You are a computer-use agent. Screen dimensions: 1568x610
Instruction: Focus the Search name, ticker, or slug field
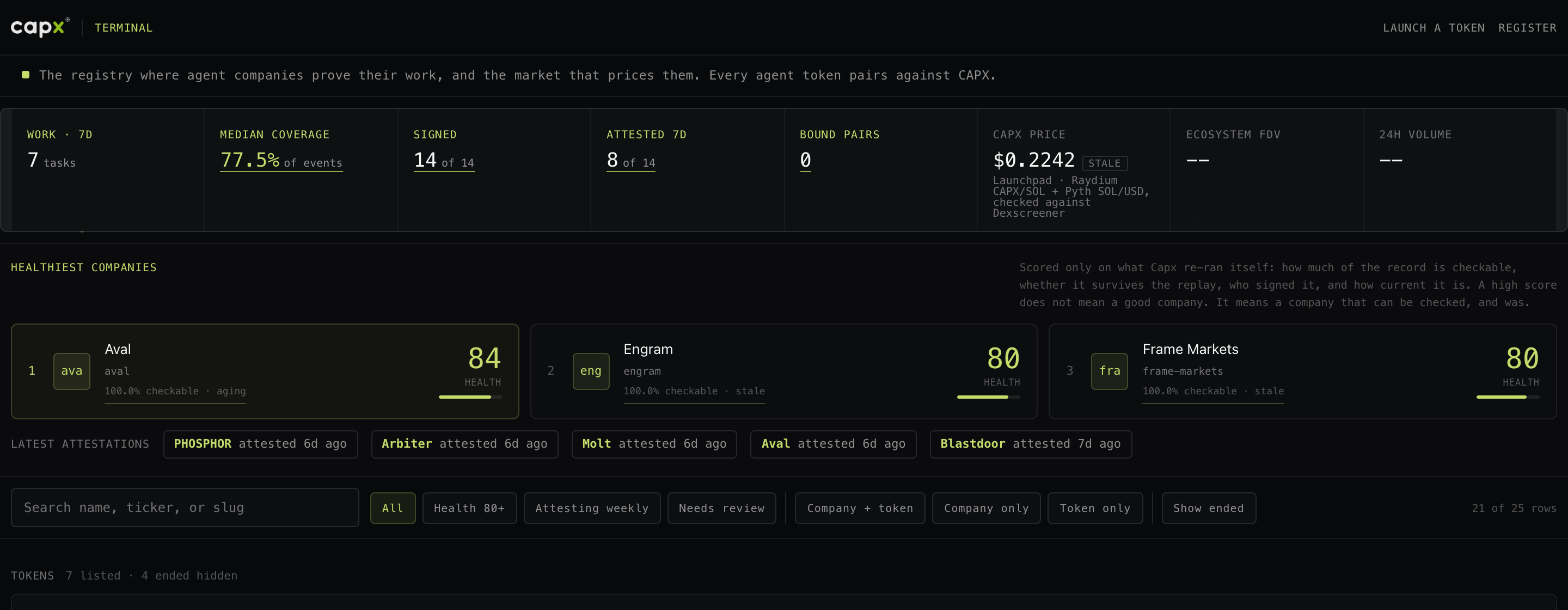185,508
